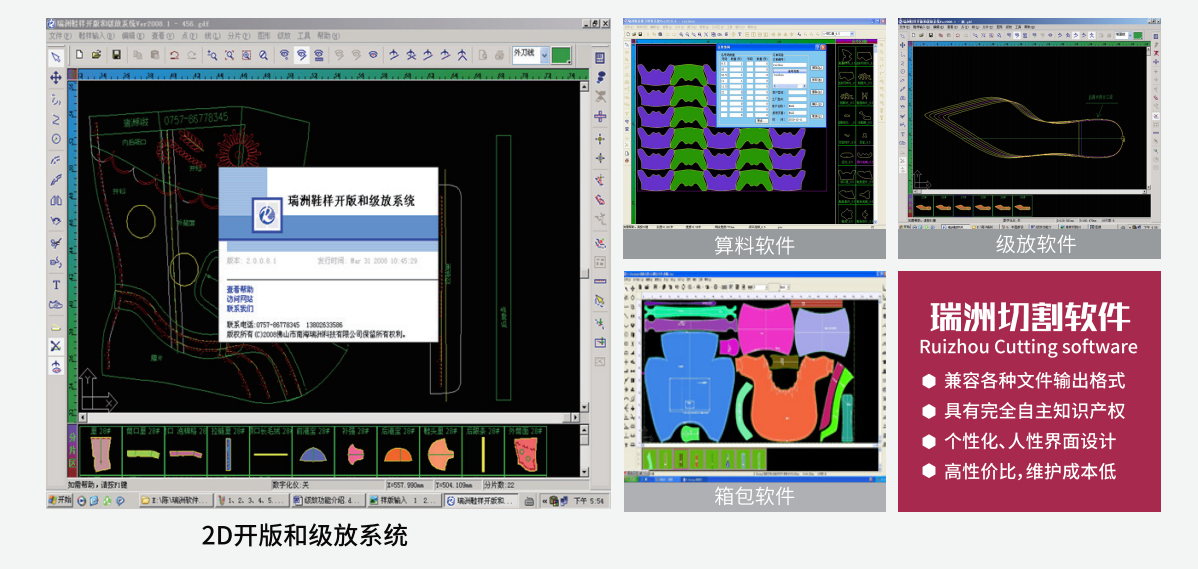
Task: Switch to 样版输入 taskbar window
Action: click(x=403, y=501)
